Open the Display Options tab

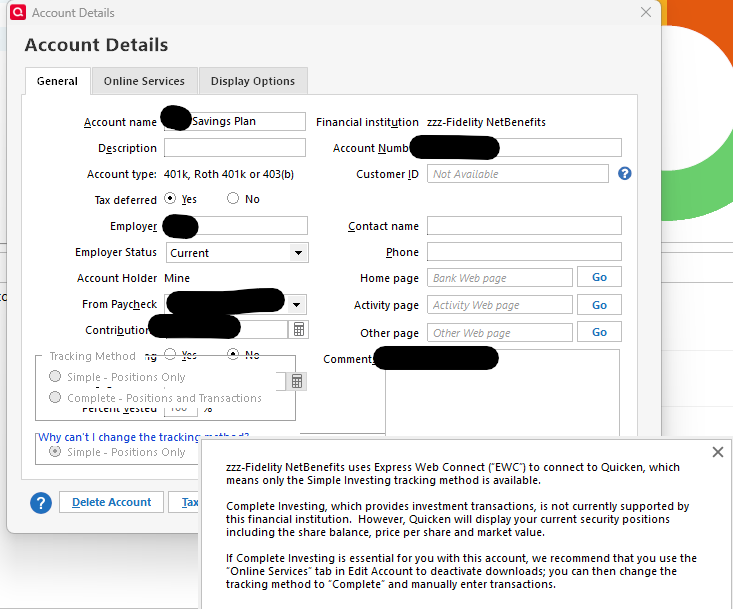point(253,81)
